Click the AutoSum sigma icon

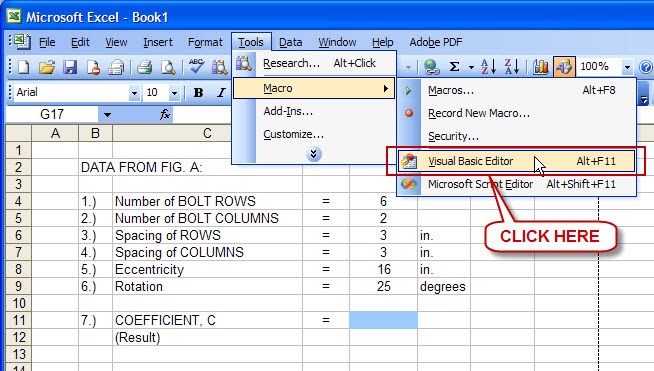(454, 67)
